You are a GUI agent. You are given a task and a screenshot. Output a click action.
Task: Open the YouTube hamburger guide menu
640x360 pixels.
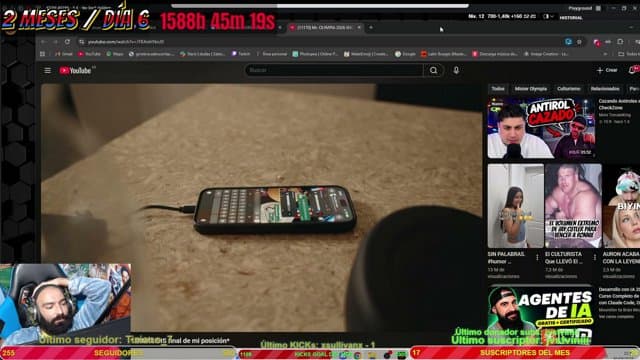tap(47, 71)
